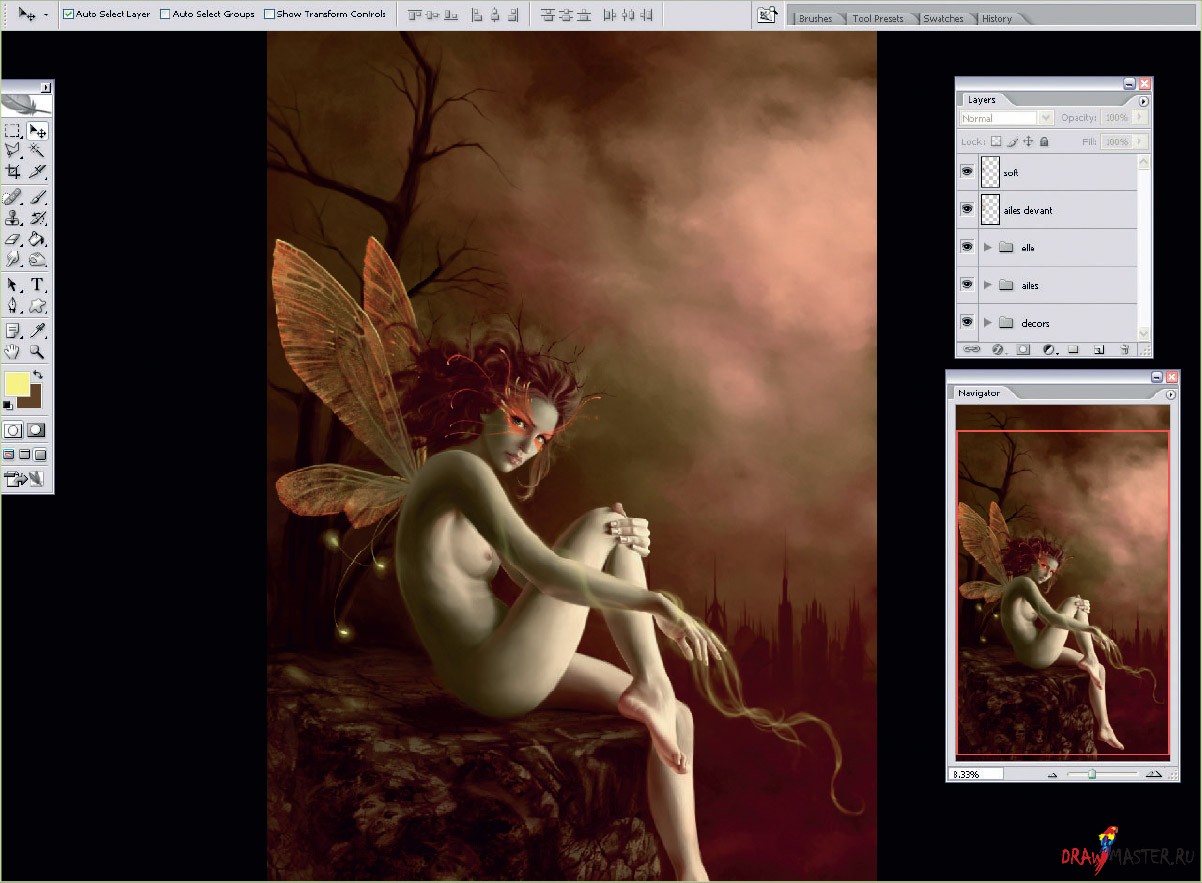The height and width of the screenshot is (883, 1202).
Task: Toggle lock image pixels brush icon
Action: click(x=1012, y=143)
